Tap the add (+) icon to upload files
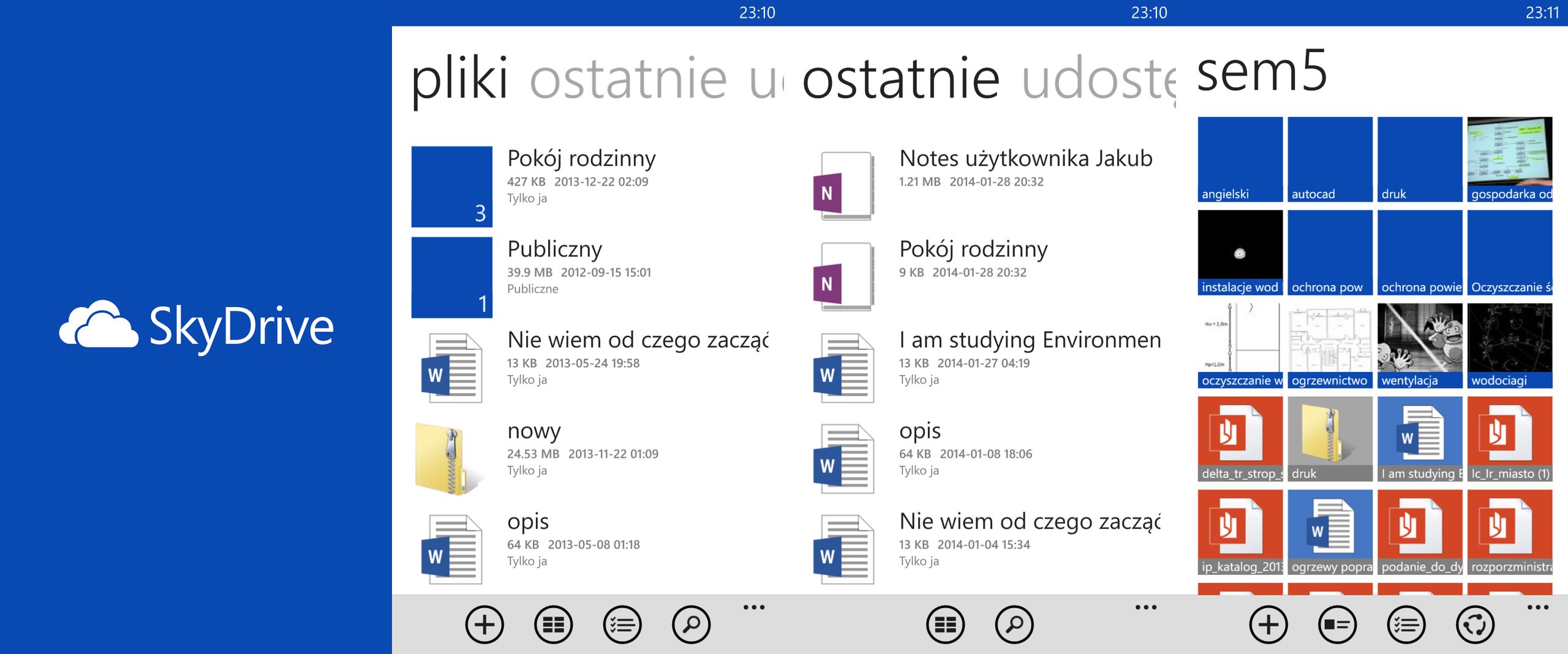This screenshot has width=1568, height=654. point(484,625)
